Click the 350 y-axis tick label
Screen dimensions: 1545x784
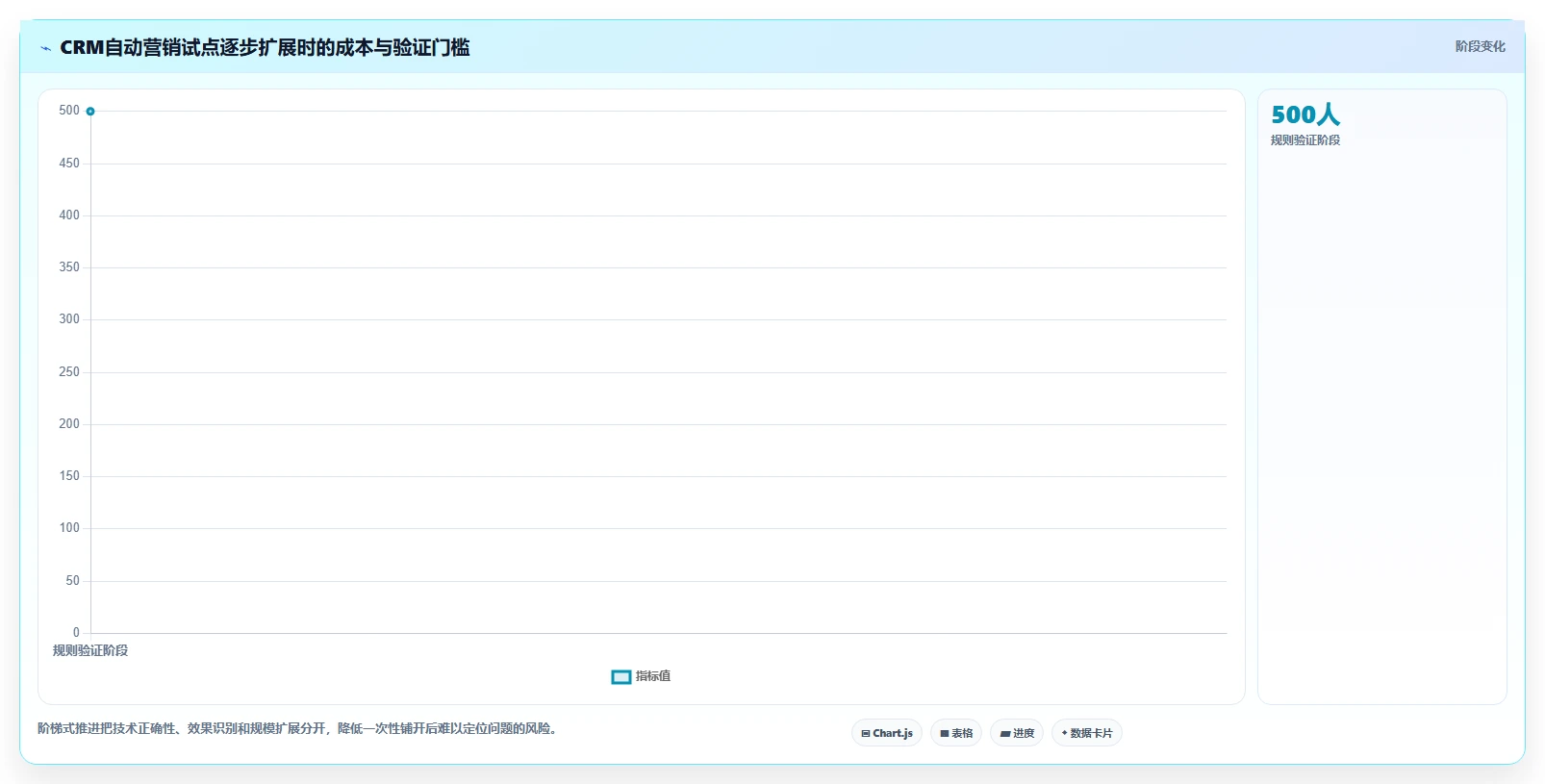[69, 267]
